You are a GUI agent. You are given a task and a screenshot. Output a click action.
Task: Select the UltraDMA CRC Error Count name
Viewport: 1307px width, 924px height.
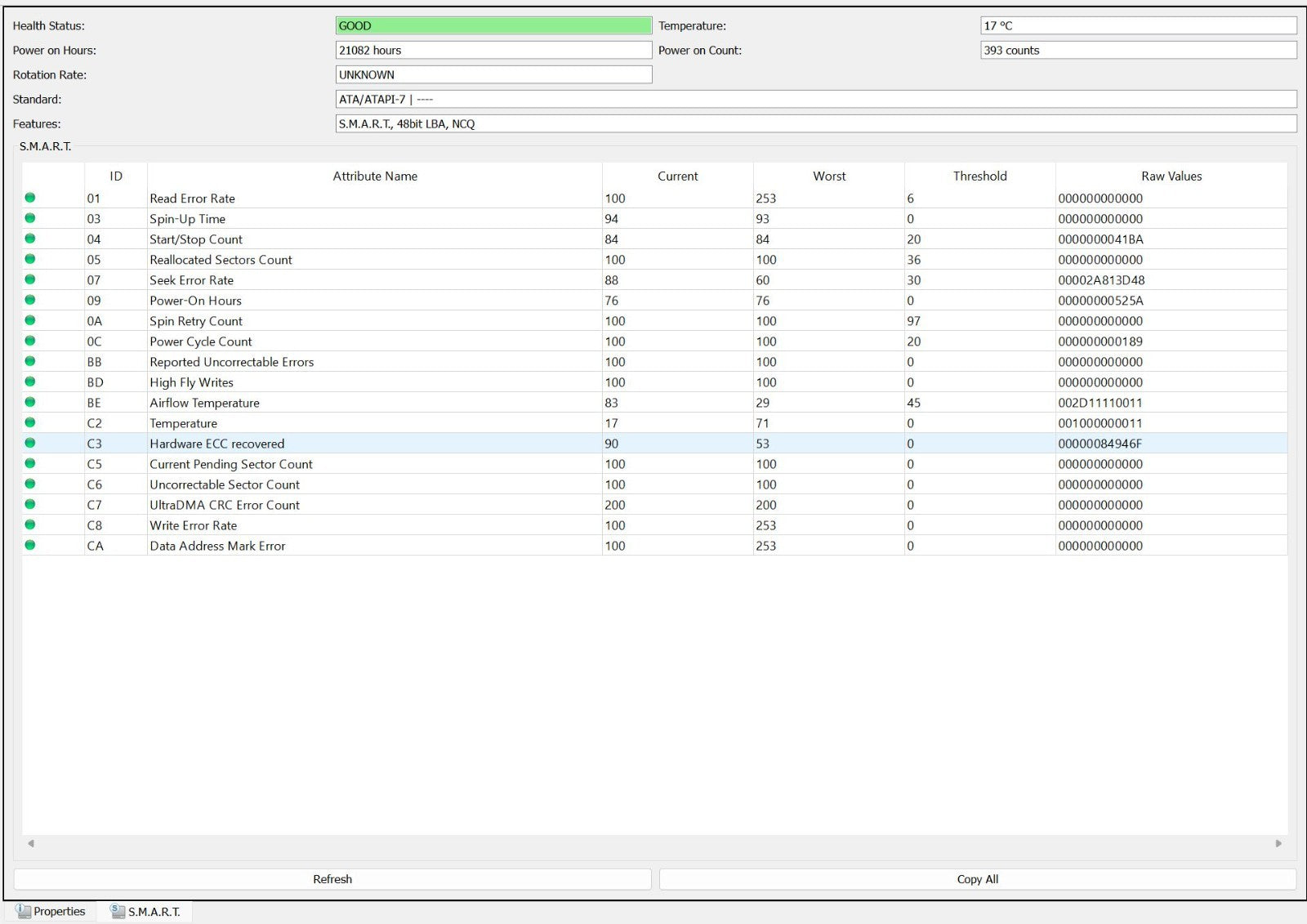point(225,505)
